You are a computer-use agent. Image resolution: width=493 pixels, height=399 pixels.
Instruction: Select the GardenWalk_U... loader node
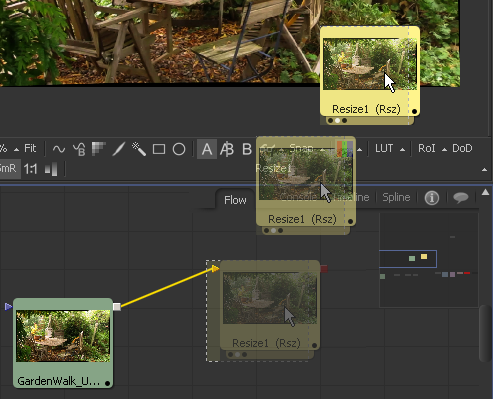(63, 343)
